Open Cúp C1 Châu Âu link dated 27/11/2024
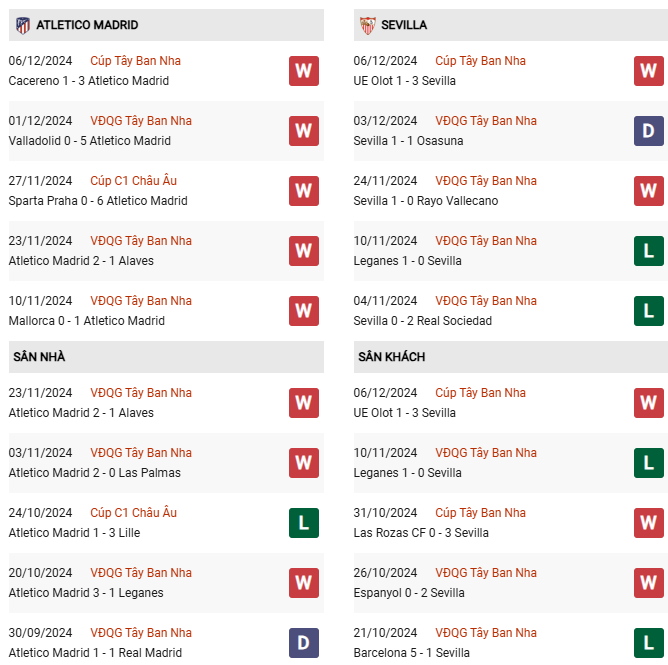 pyautogui.click(x=133, y=181)
